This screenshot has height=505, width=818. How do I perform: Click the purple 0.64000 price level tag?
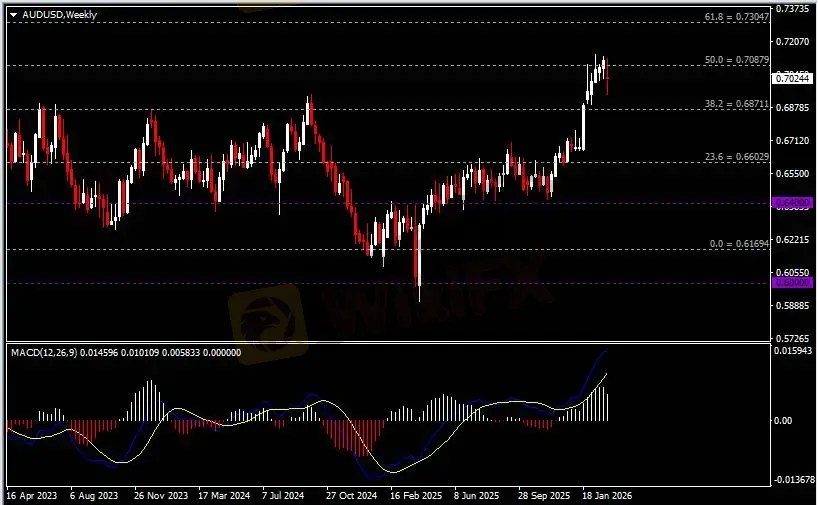791,203
